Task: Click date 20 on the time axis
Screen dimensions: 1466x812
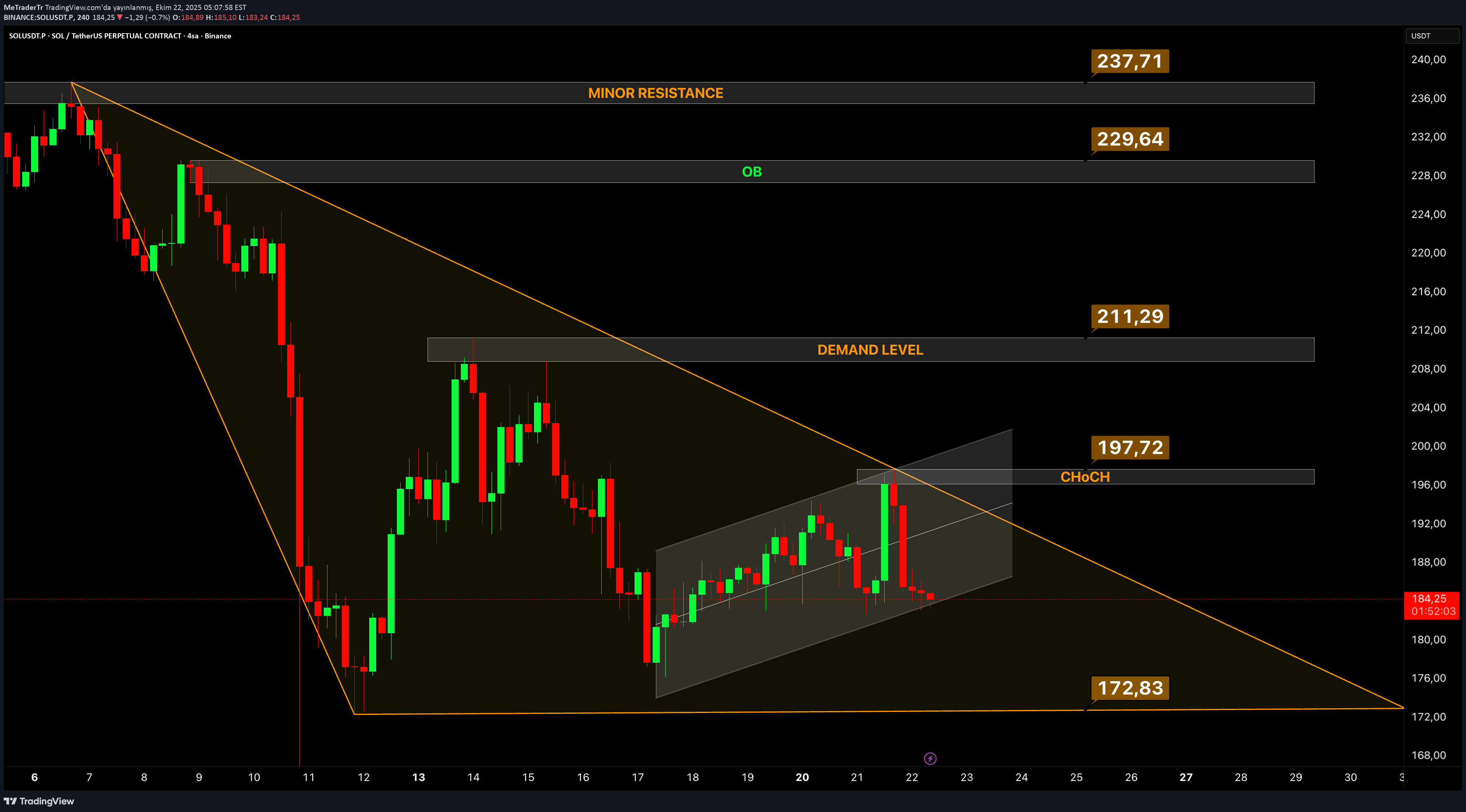Action: (x=802, y=777)
